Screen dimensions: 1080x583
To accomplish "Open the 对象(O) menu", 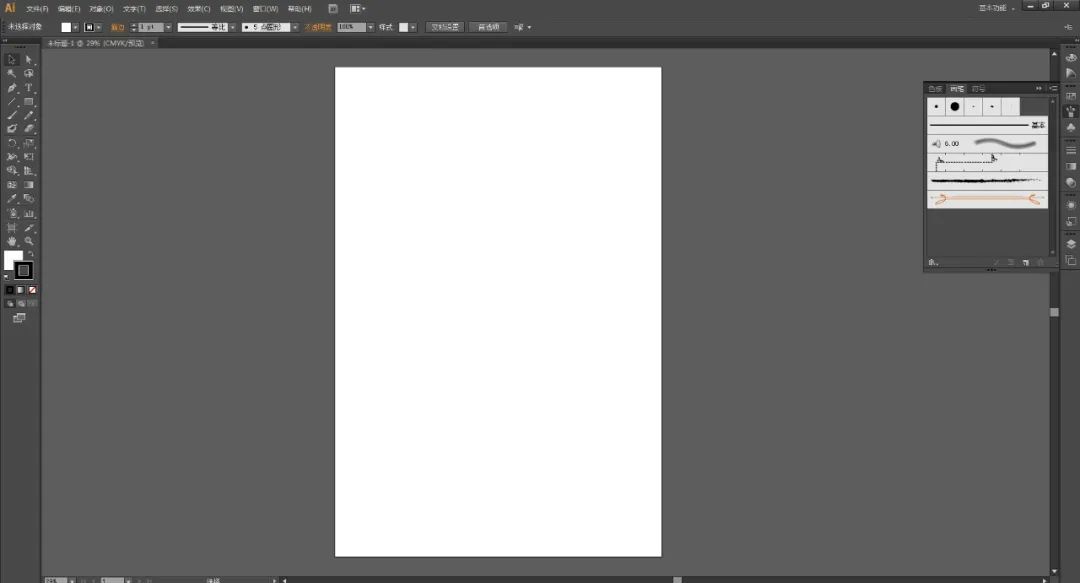I will (101, 9).
